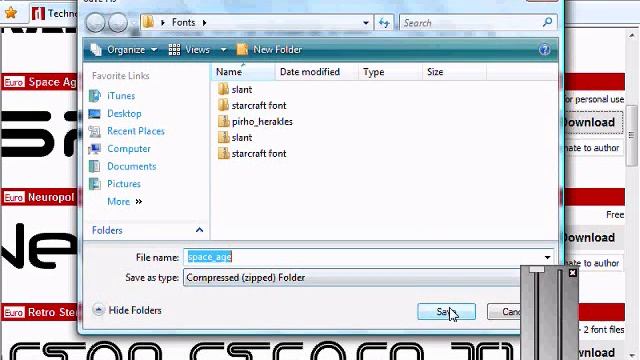The height and width of the screenshot is (360, 640).
Task: Click the Desktop favorite link icon
Action: tap(95, 113)
